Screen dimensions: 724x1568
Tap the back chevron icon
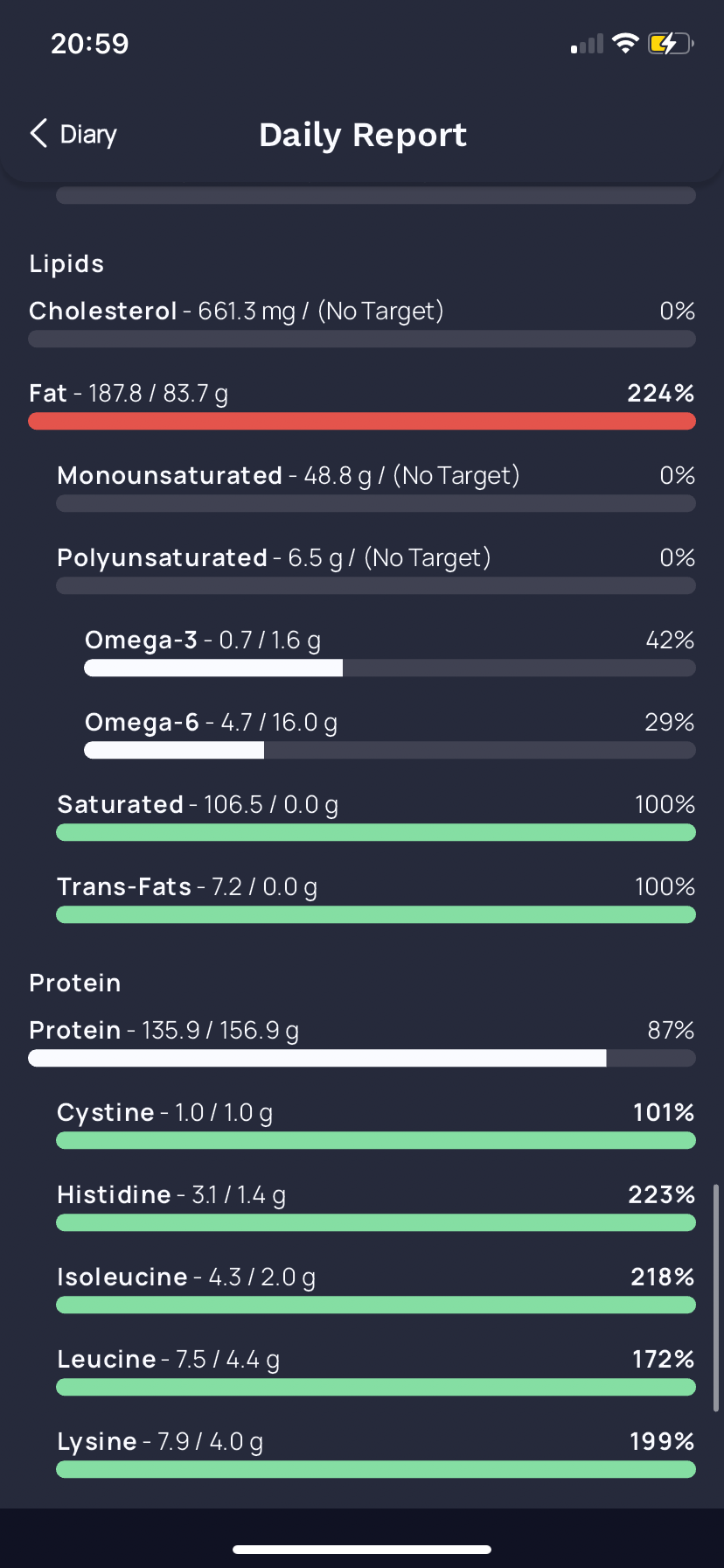point(38,134)
